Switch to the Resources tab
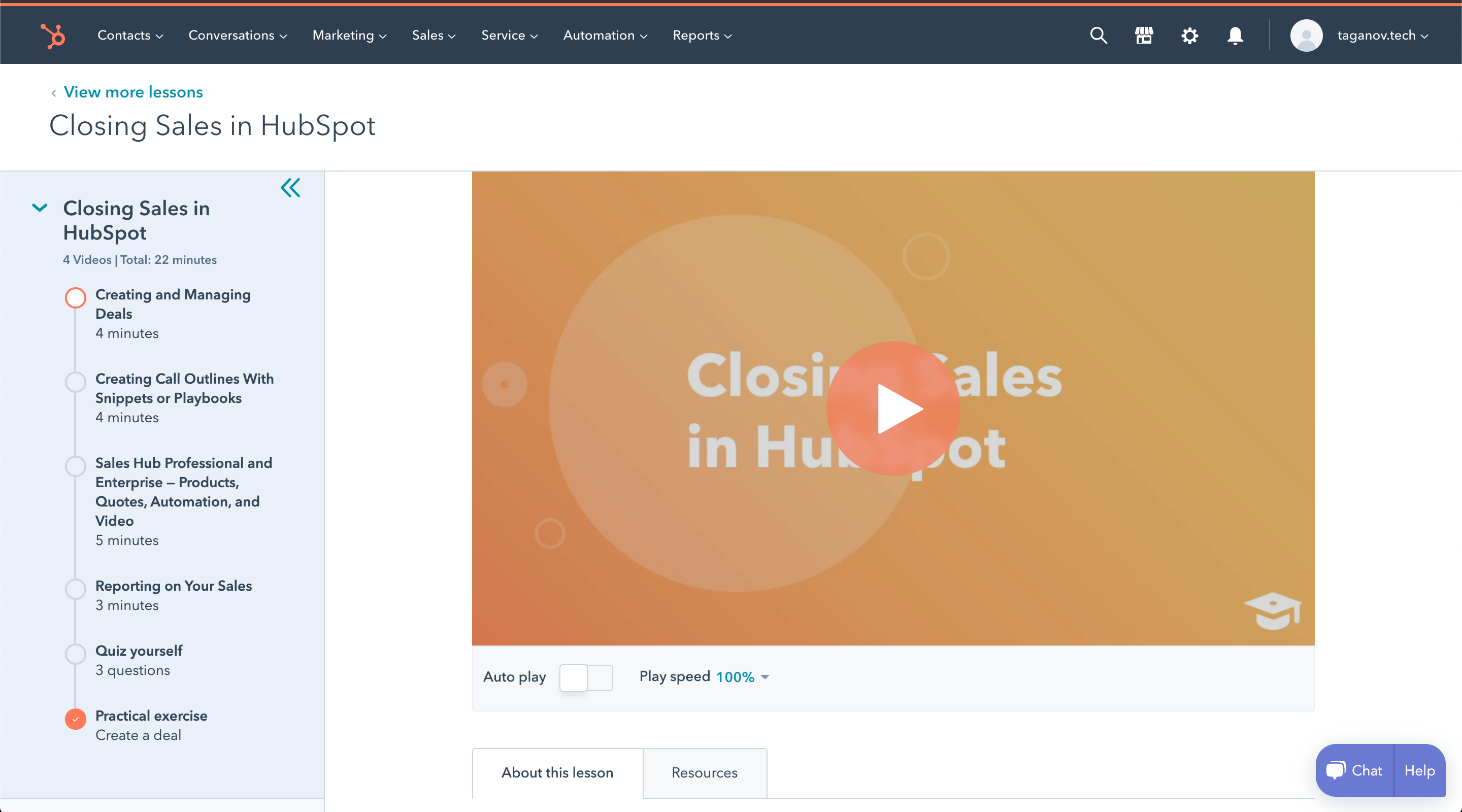This screenshot has height=812, width=1462. pyautogui.click(x=704, y=773)
